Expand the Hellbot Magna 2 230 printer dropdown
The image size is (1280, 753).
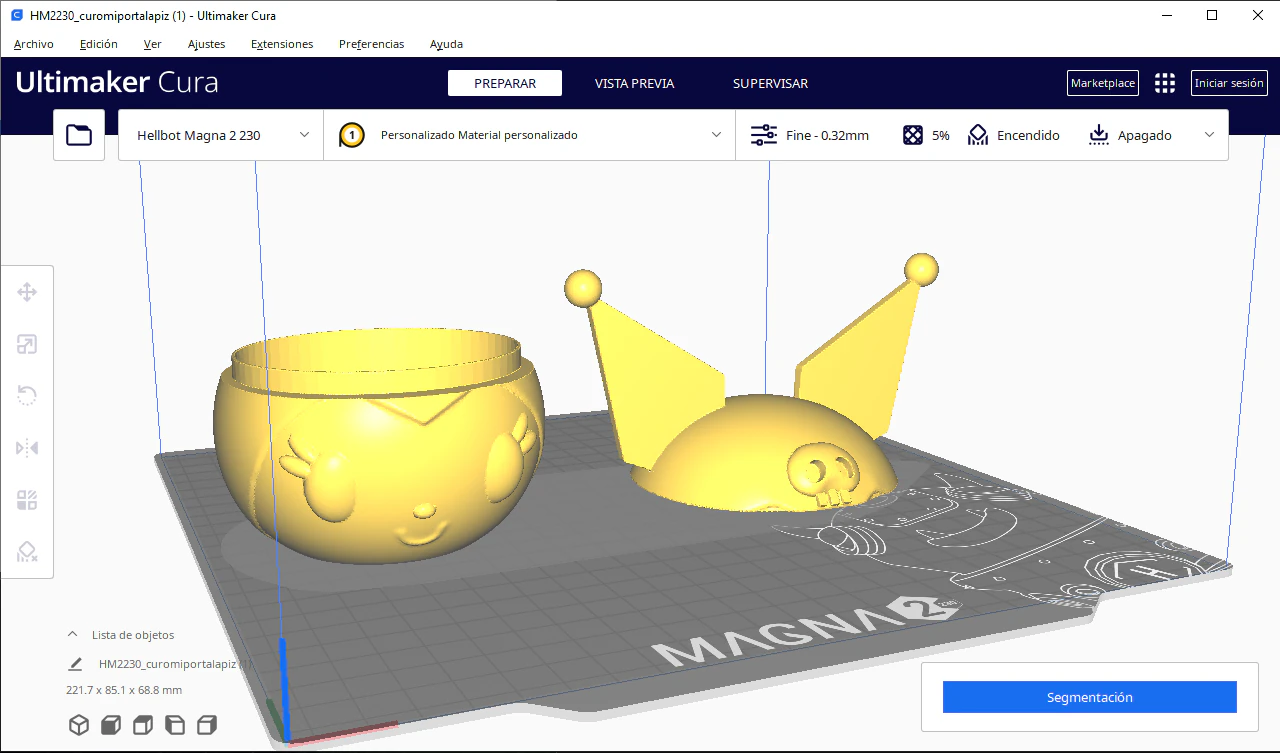(x=221, y=135)
